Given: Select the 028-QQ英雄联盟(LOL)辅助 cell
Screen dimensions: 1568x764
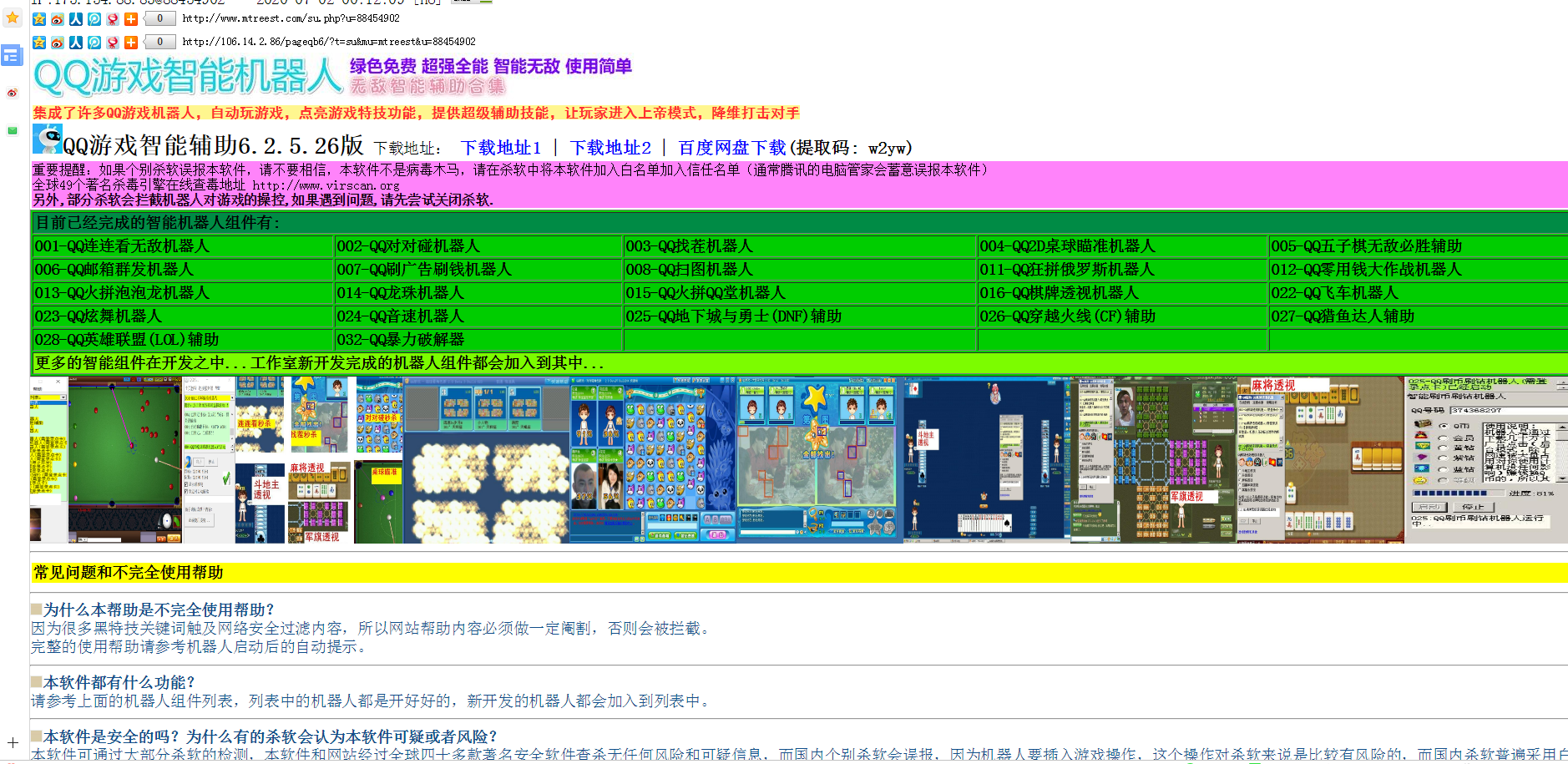Looking at the screenshot, I should [183, 340].
